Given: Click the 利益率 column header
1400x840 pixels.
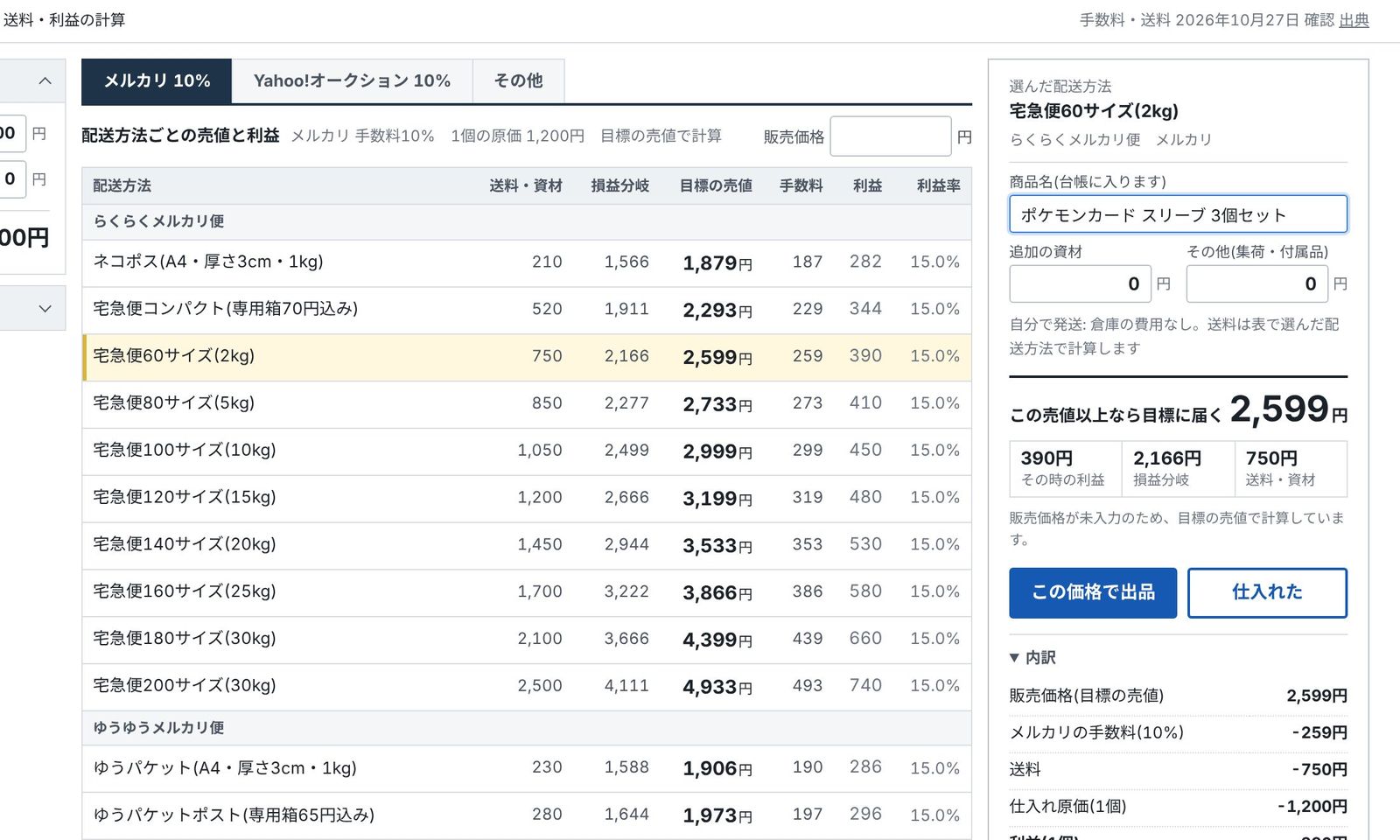Looking at the screenshot, I should (x=938, y=185).
